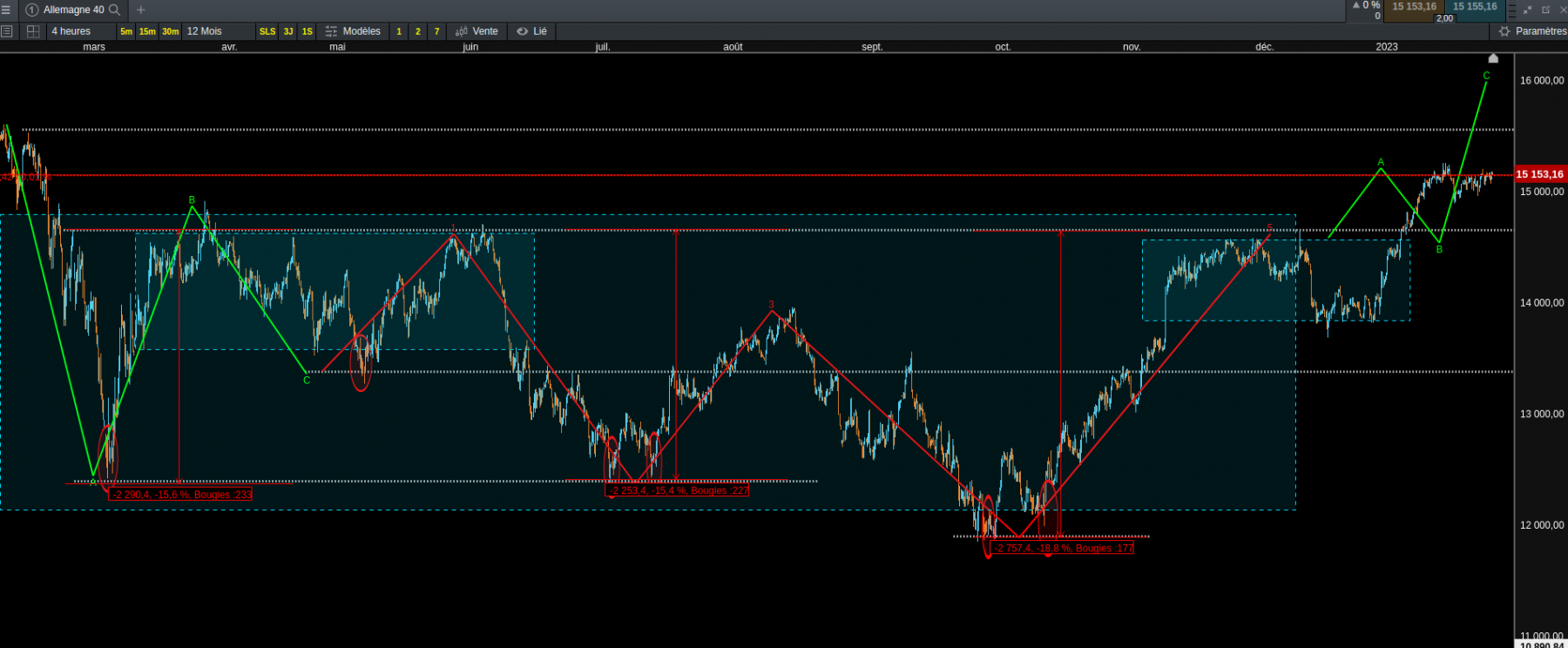Switch to the 15m timeframe shortcut
The width and height of the screenshot is (1568, 648).
tap(147, 31)
